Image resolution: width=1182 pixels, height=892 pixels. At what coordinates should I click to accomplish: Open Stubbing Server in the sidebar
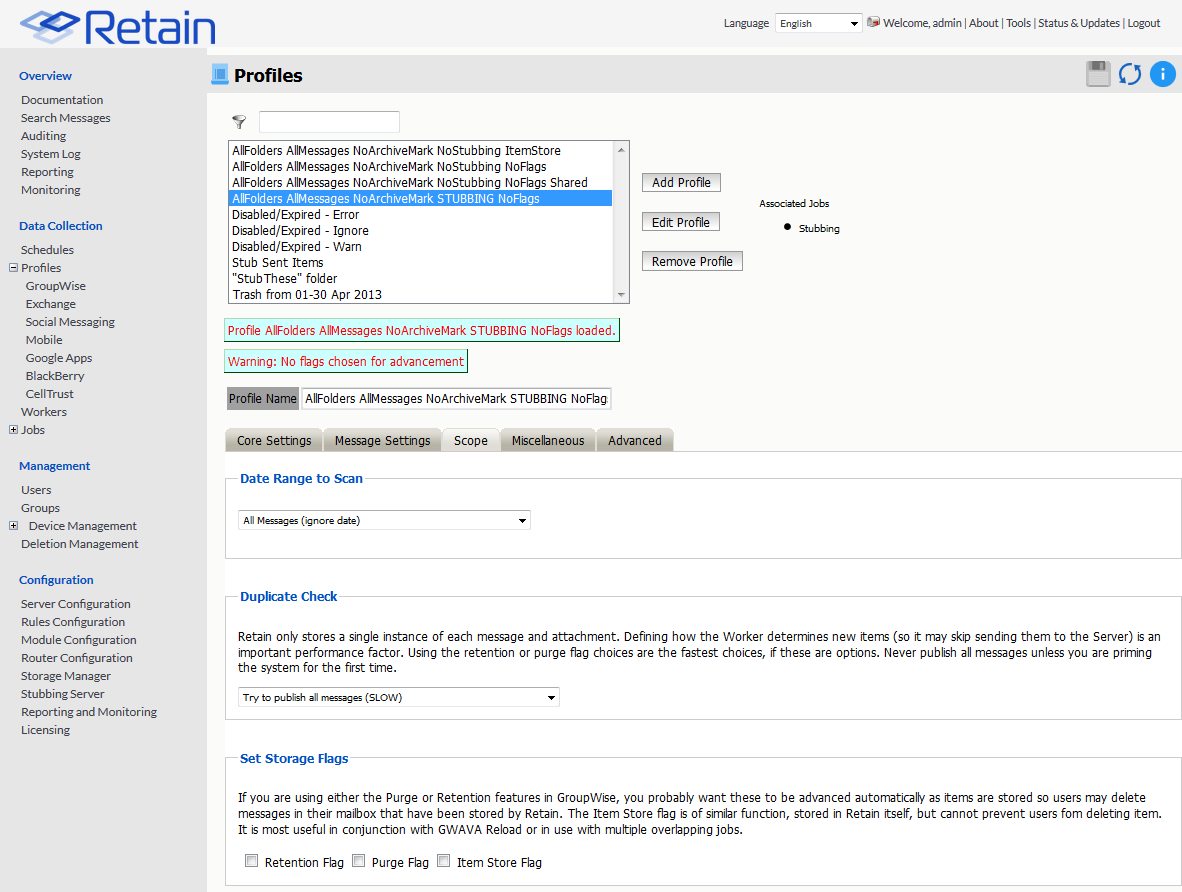[x=63, y=694]
